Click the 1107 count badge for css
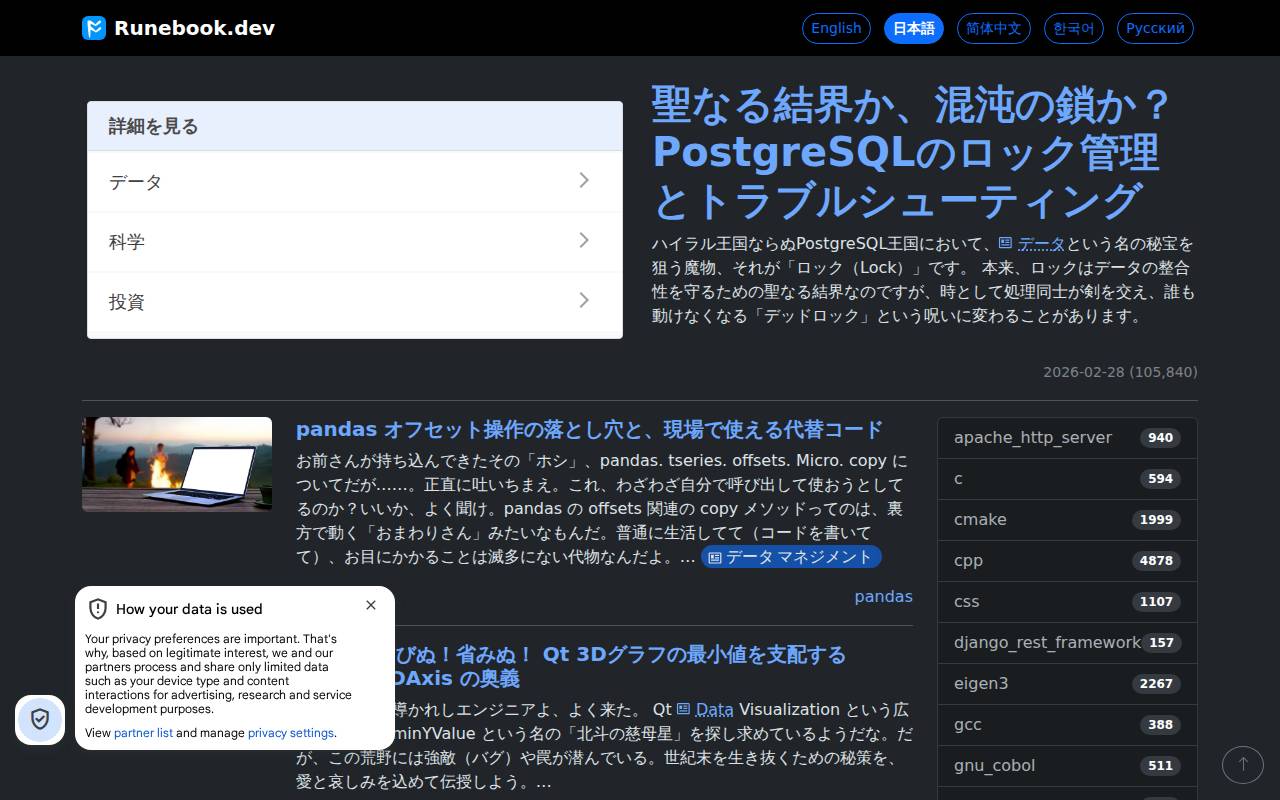 click(1156, 602)
